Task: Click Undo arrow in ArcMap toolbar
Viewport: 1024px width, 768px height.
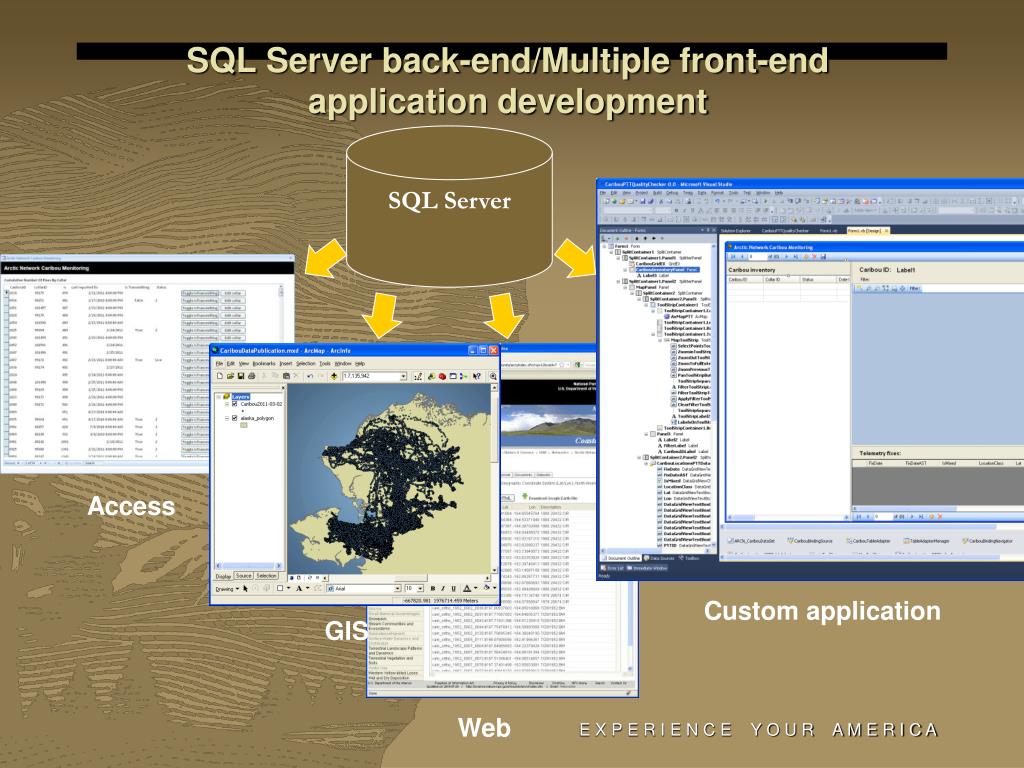Action: click(310, 376)
